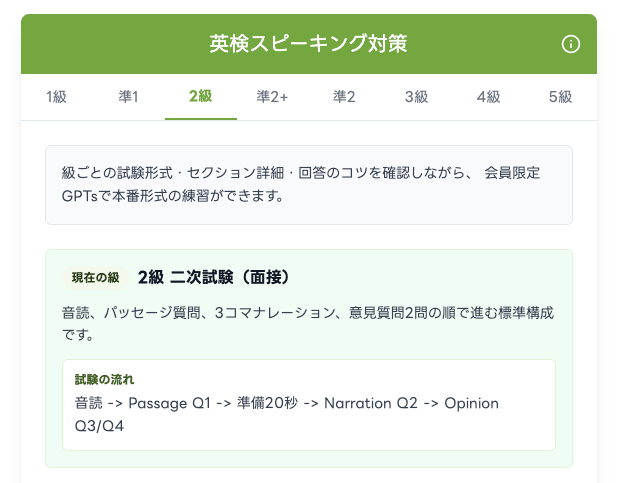Click the 試験の流れ label

104,379
